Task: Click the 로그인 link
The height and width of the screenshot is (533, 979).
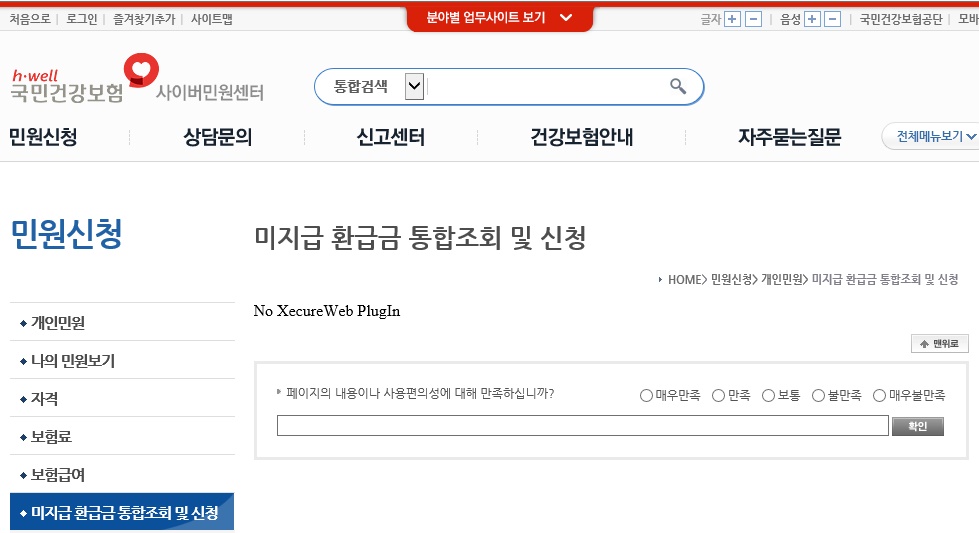Action: point(82,19)
